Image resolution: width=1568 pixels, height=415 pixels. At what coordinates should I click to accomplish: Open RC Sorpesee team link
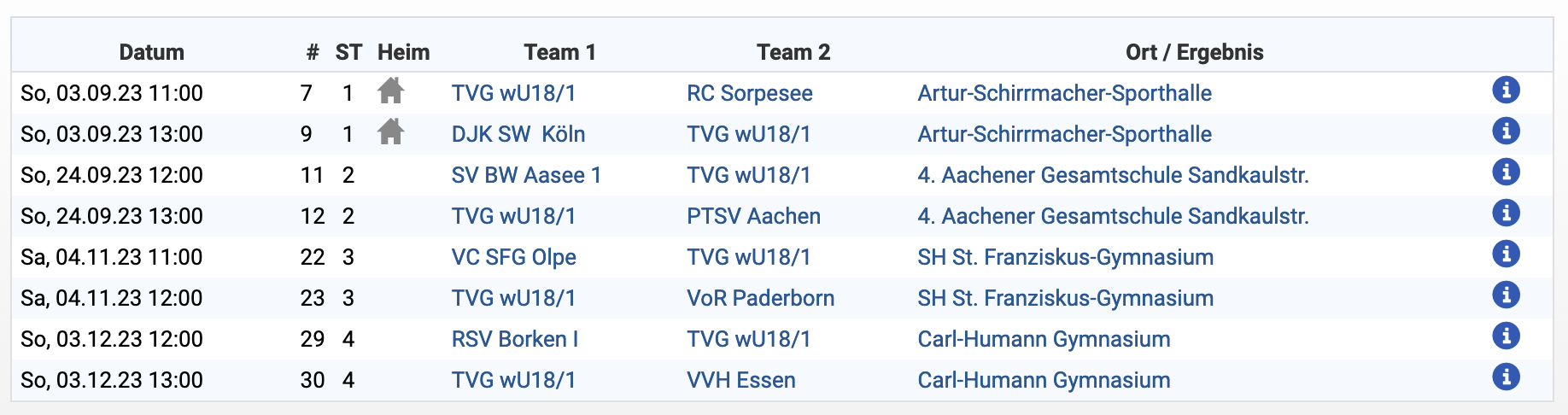coord(750,93)
